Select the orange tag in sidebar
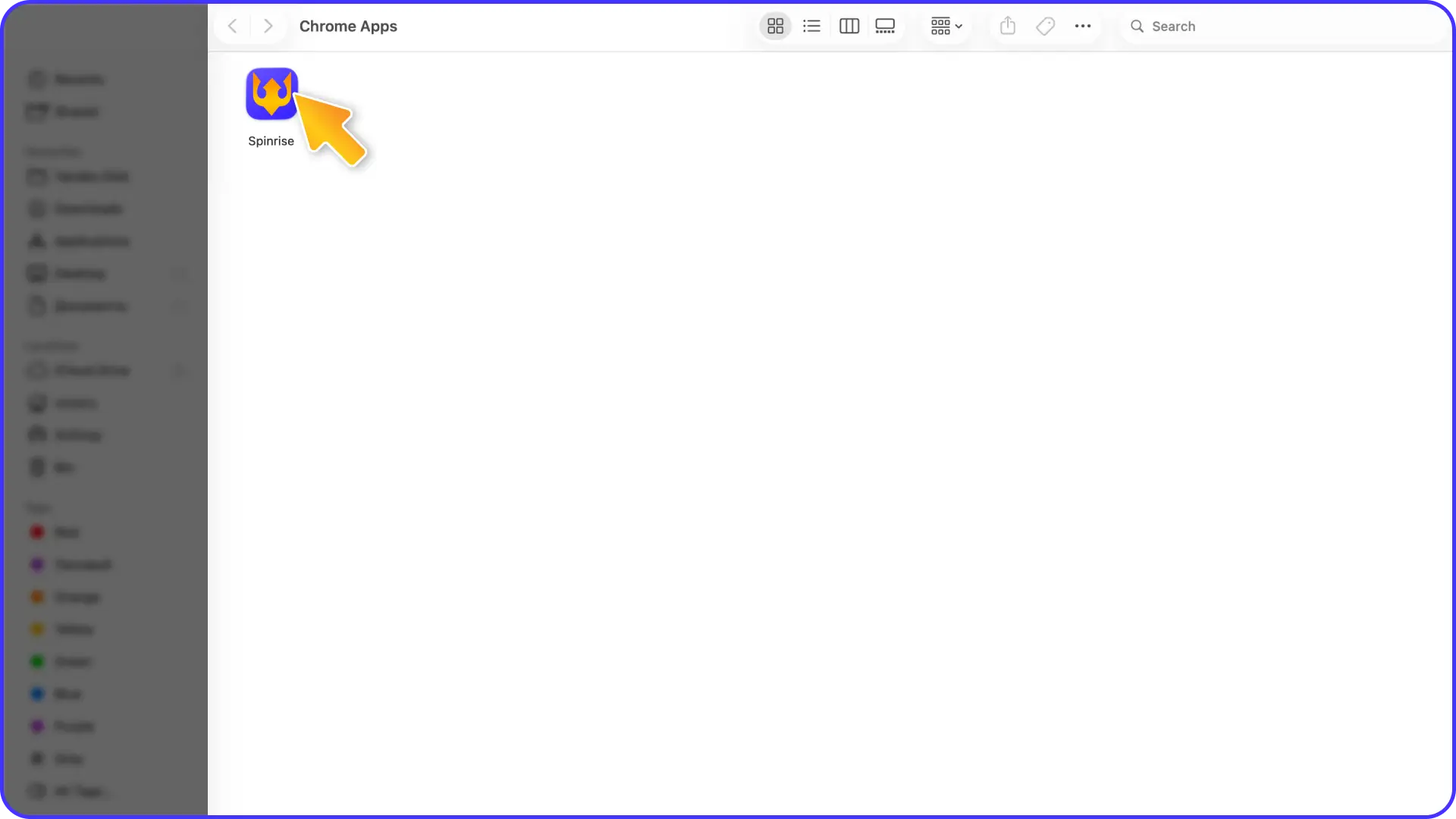The width and height of the screenshot is (1456, 819). click(64, 598)
